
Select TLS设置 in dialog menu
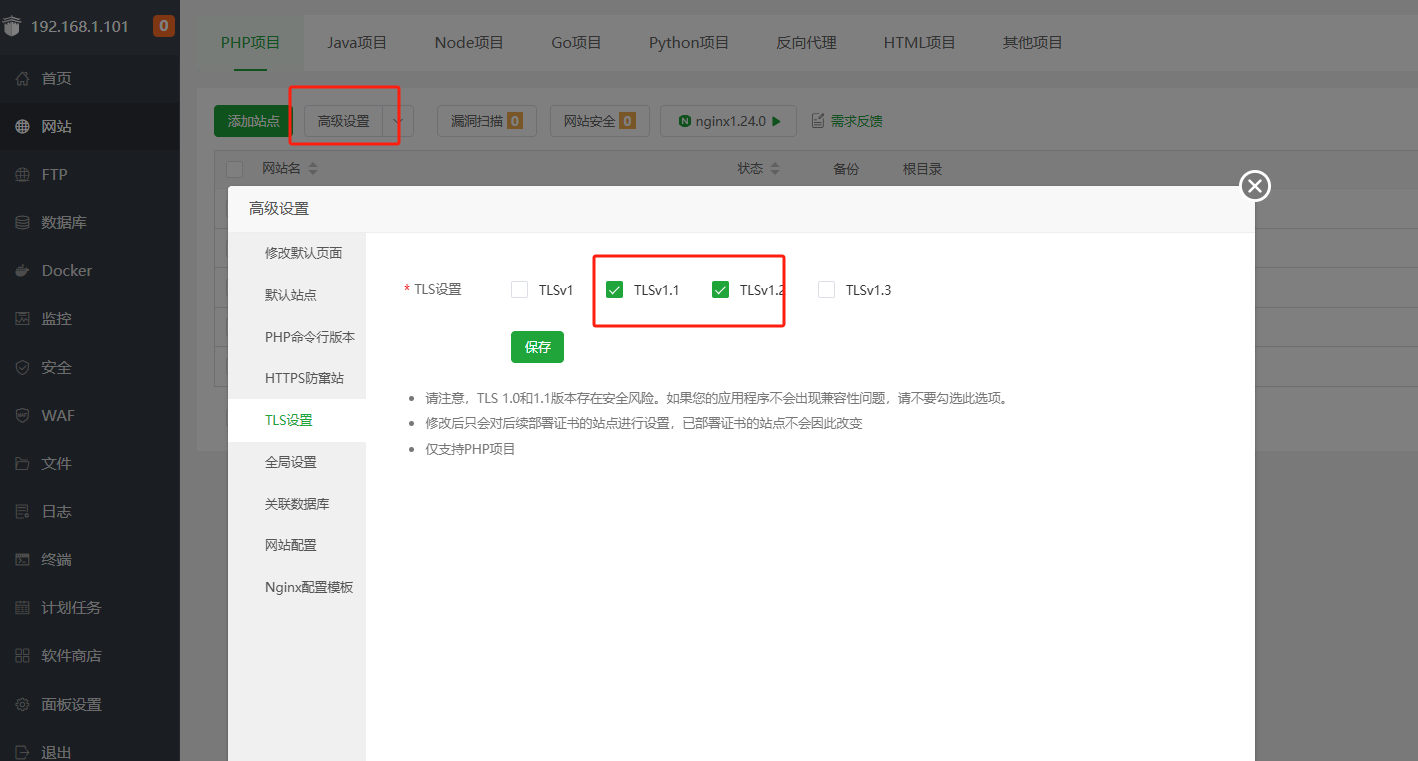point(297,420)
